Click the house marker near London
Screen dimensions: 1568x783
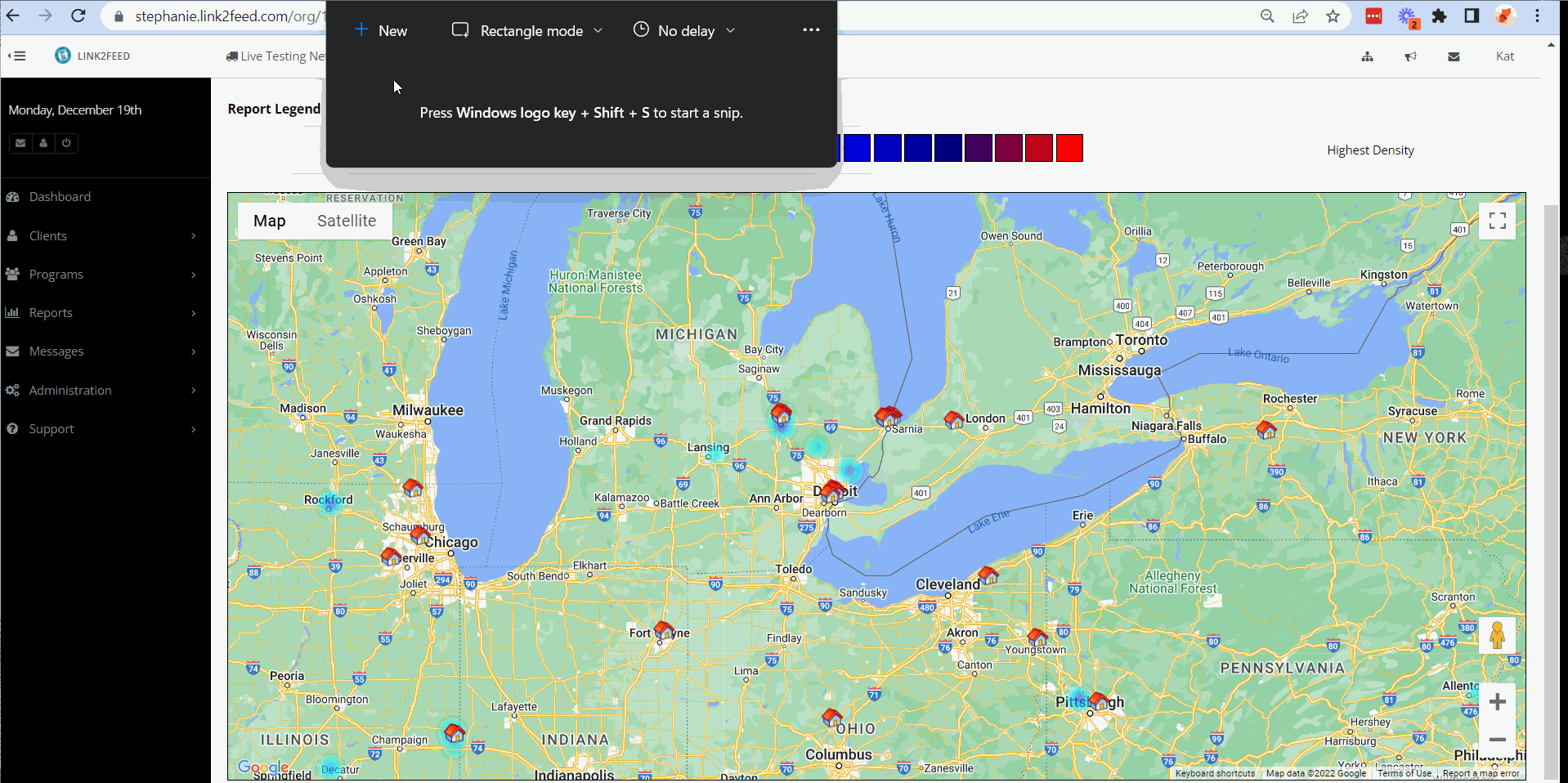[x=953, y=420]
